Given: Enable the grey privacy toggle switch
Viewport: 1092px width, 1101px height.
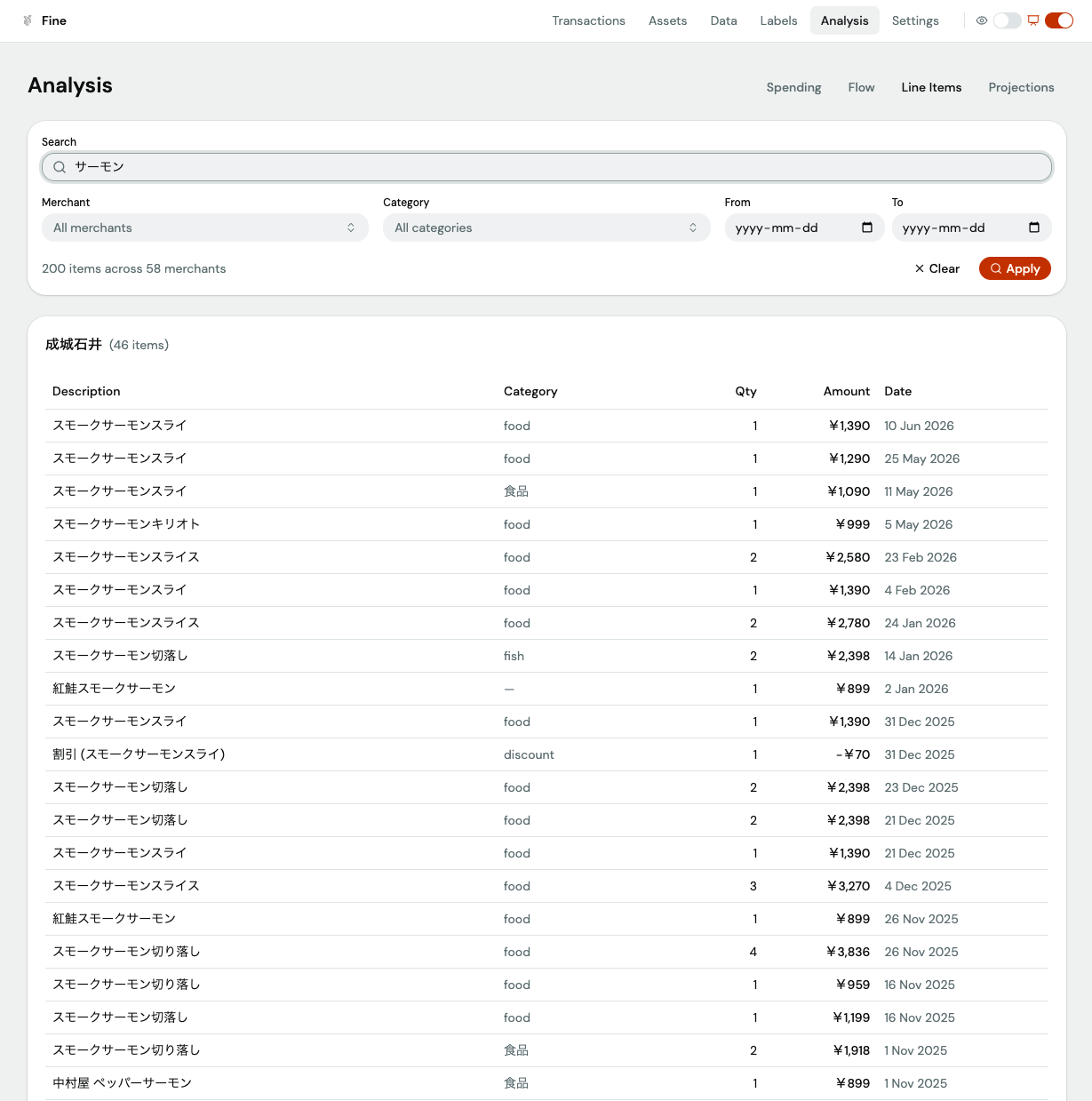Looking at the screenshot, I should tap(1007, 20).
